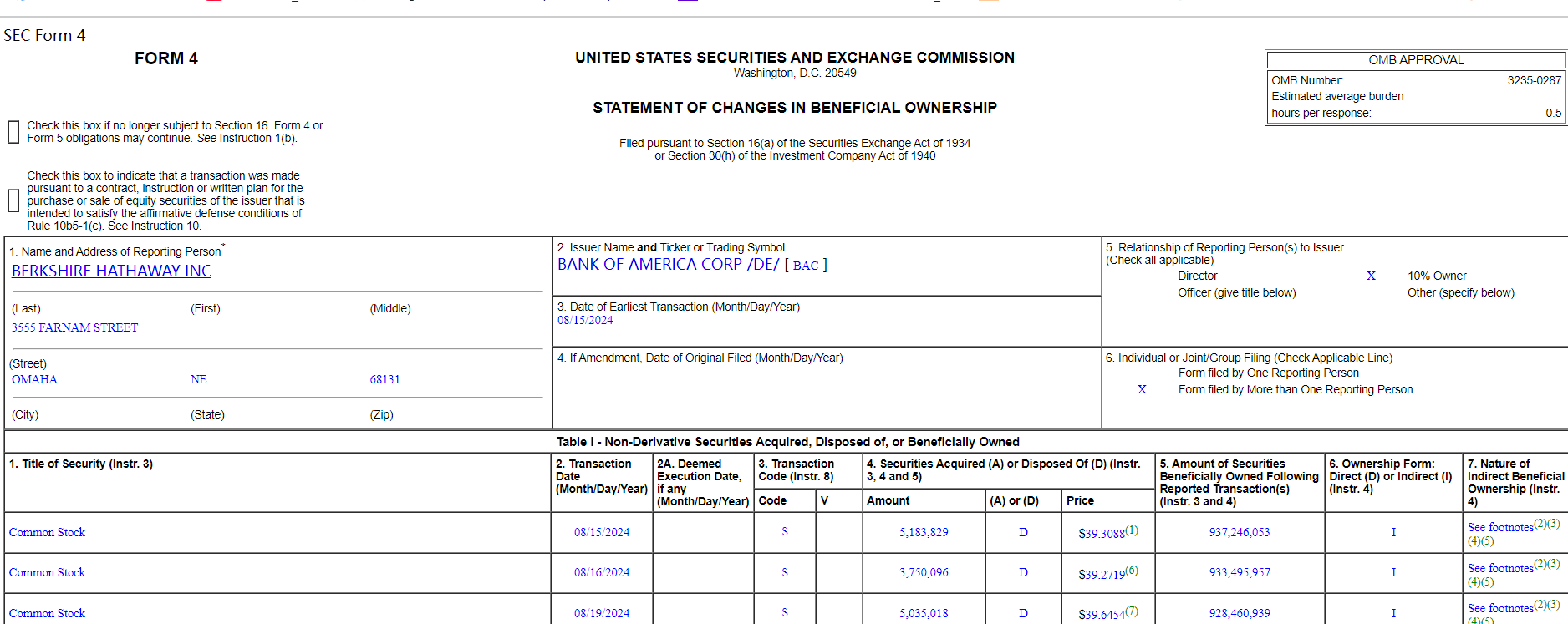1568x624 pixels.
Task: Click the owned amount 928,460,939
Action: [x=1240, y=613]
